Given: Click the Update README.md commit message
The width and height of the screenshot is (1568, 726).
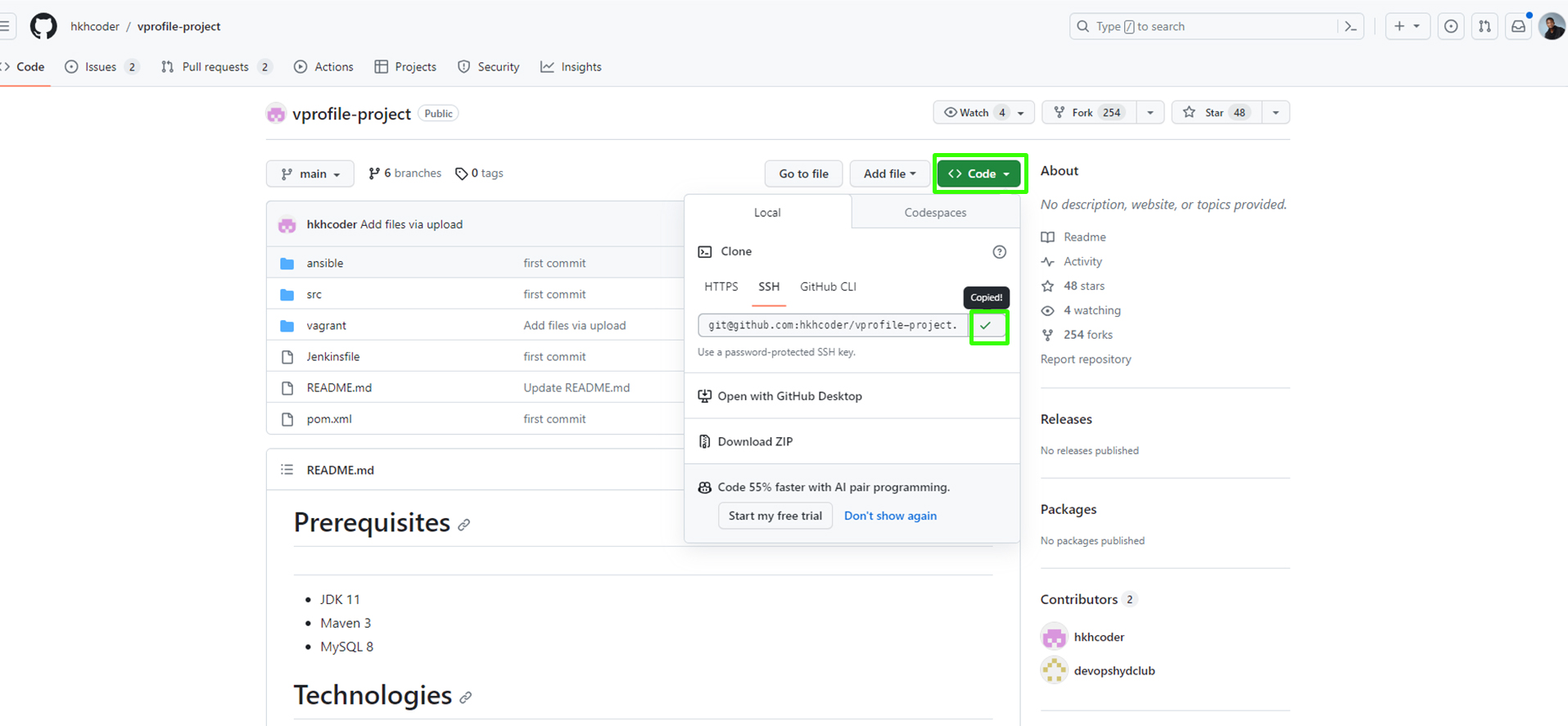Looking at the screenshot, I should point(576,388).
